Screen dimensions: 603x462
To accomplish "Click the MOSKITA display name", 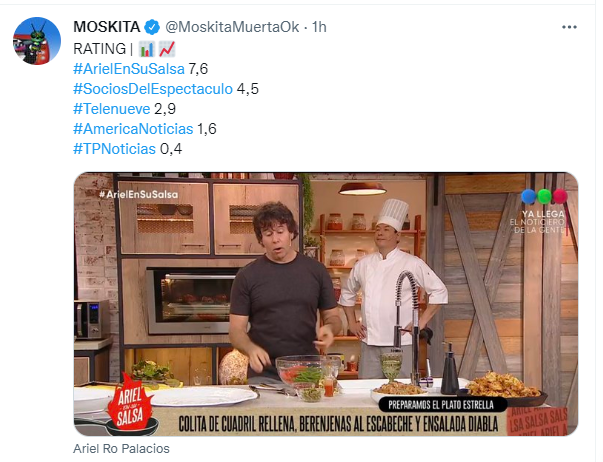I will pos(107,27).
